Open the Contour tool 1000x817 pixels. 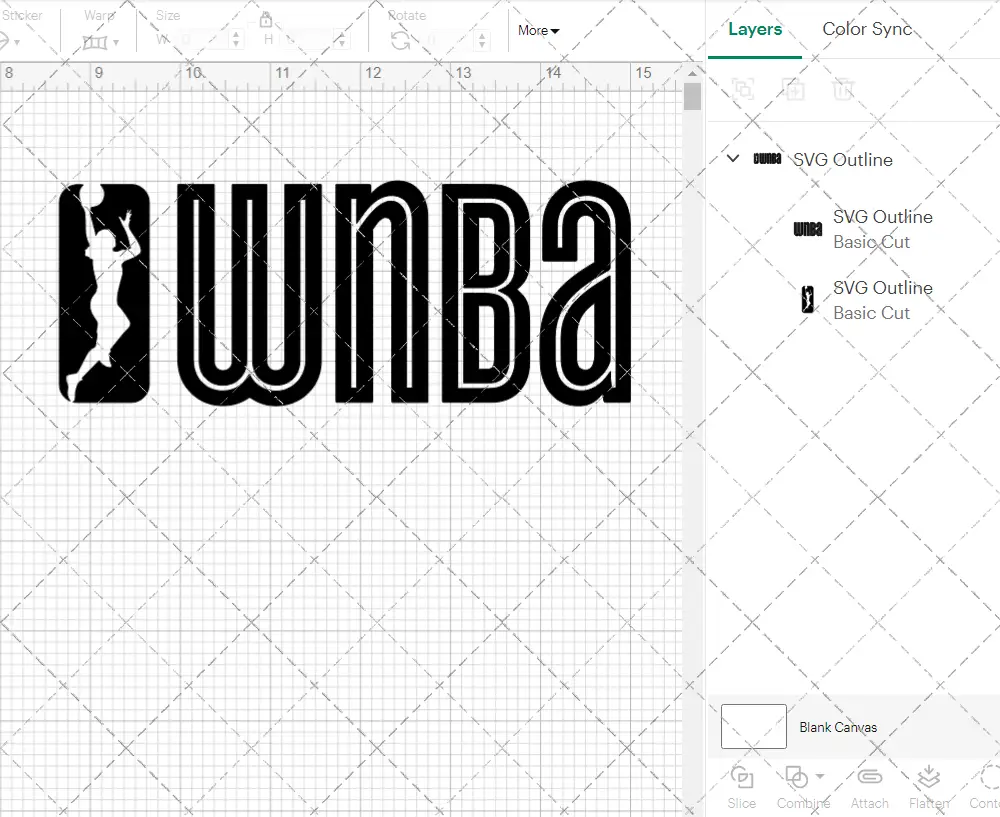pyautogui.click(x=985, y=786)
